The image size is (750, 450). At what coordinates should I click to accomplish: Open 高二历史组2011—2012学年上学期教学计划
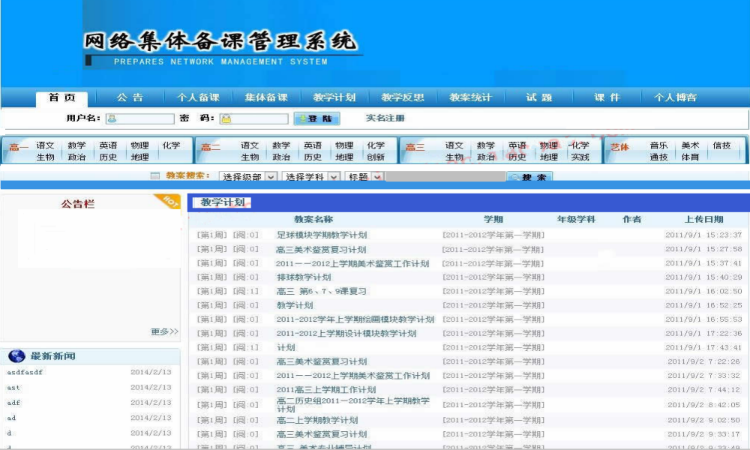(x=353, y=405)
